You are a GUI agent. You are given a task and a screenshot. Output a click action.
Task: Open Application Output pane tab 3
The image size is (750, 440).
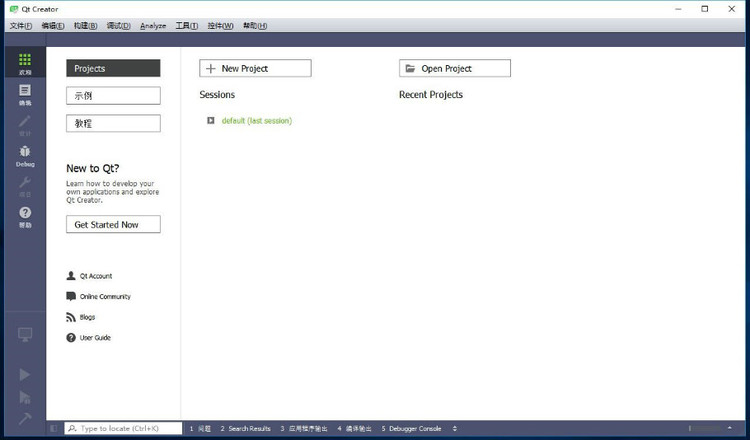pos(304,429)
